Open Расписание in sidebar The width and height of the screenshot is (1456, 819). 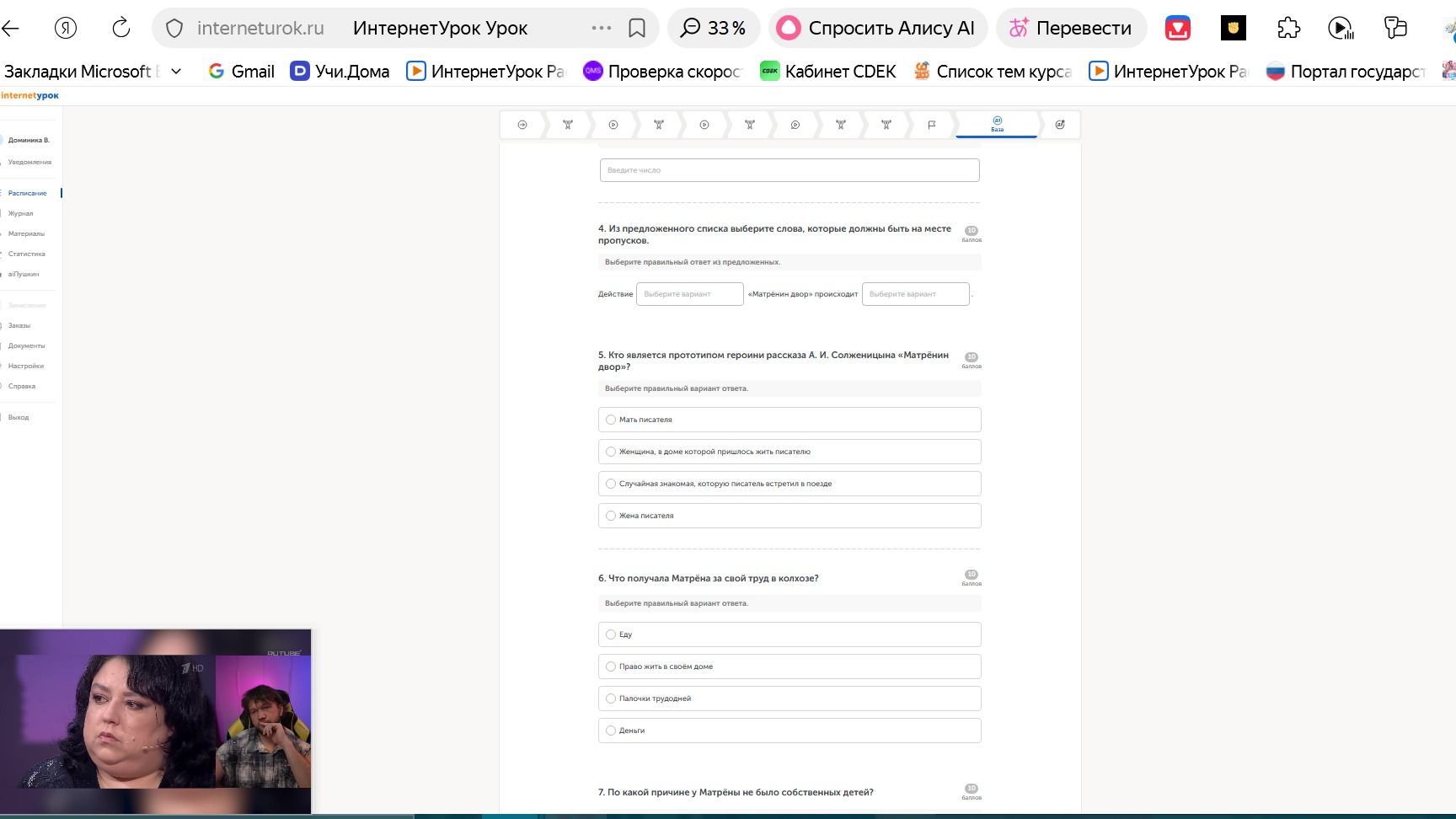coord(28,193)
